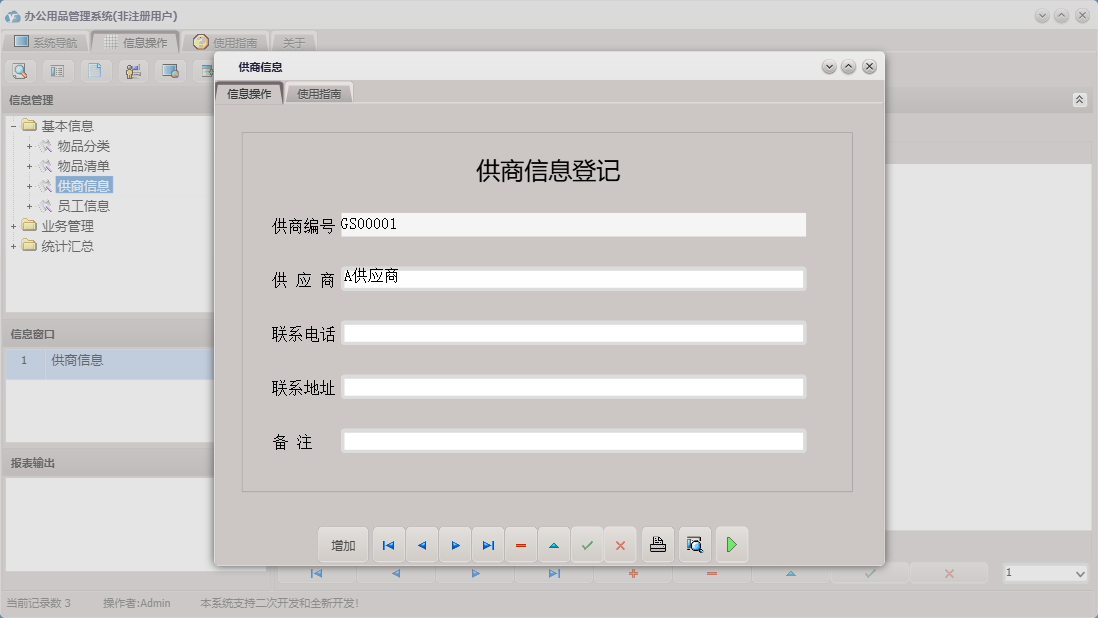The image size is (1098, 618).
Task: Click the green run arrow in the dialog
Action: point(731,544)
